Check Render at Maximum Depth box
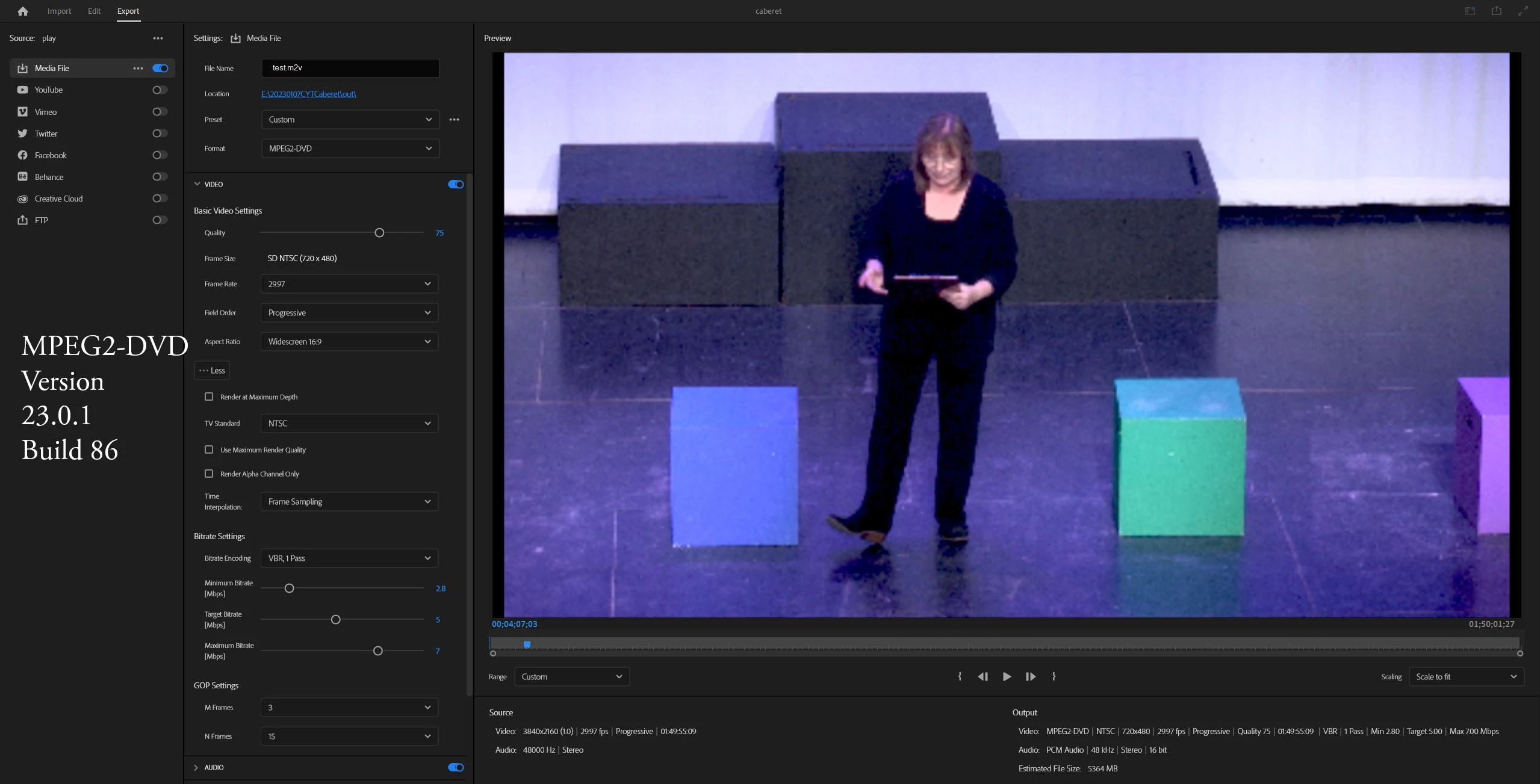Screen dimensions: 1540x784 [209, 397]
